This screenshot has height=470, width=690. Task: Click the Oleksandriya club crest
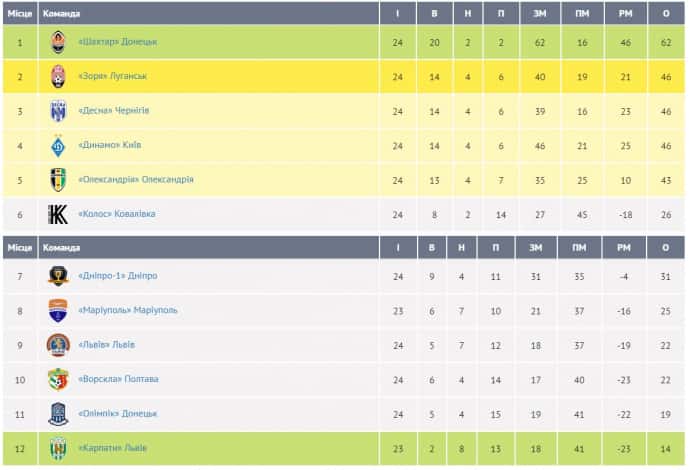point(58,180)
